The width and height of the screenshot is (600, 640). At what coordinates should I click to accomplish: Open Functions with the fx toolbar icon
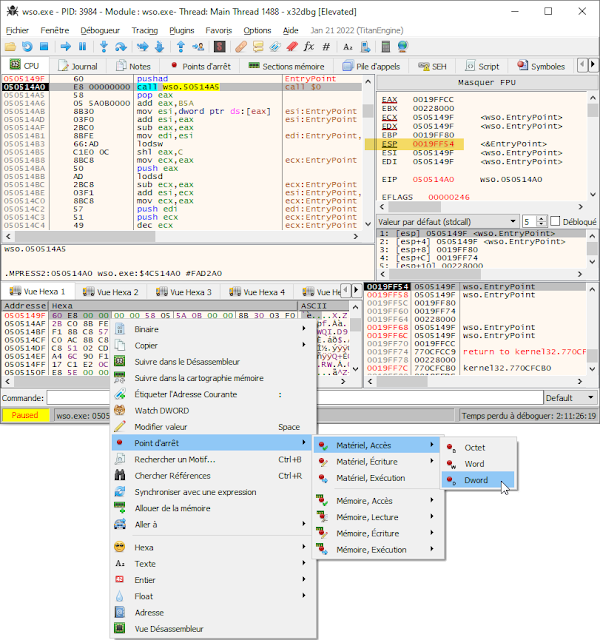pos(309,47)
